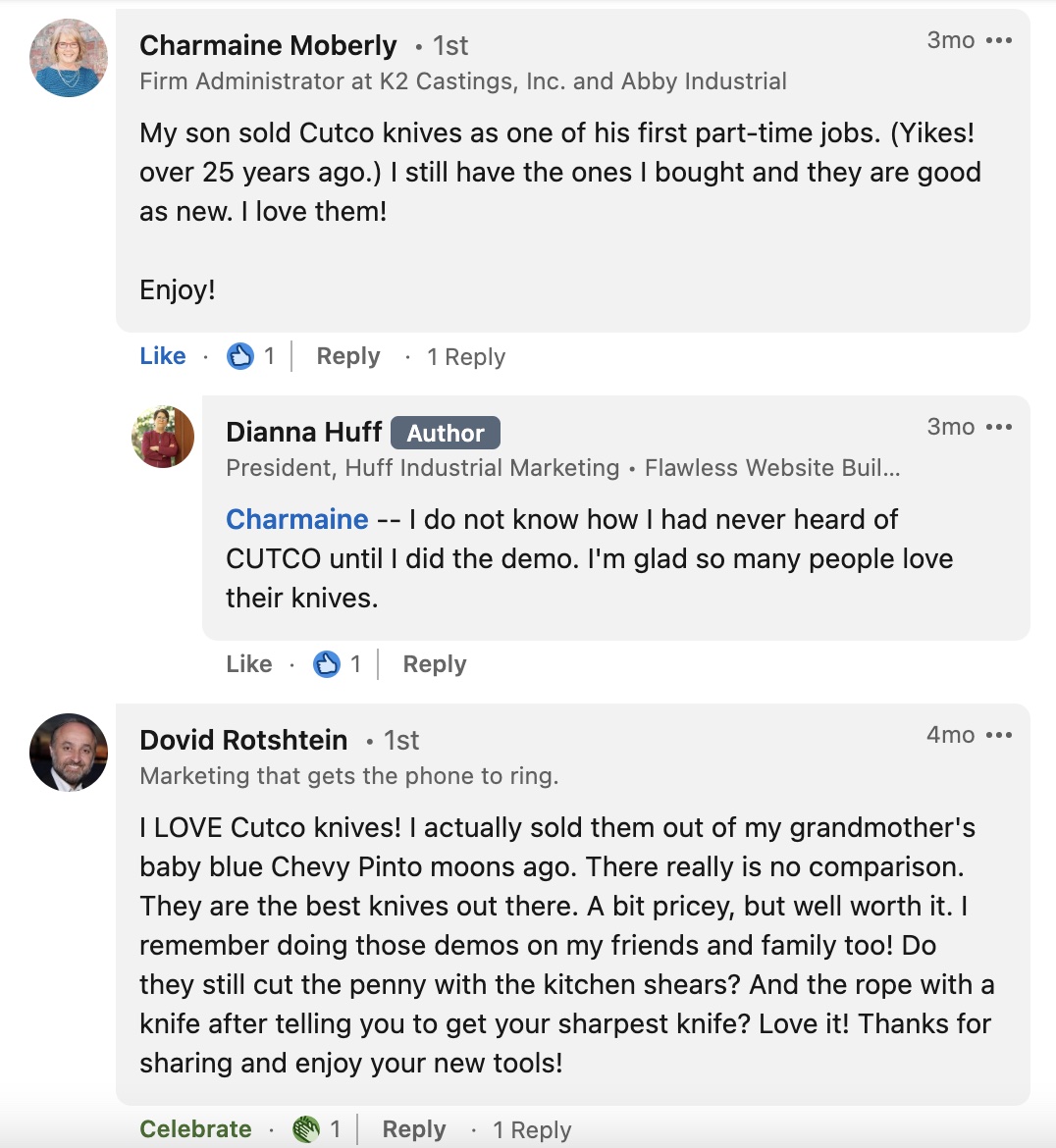The height and width of the screenshot is (1148, 1056).
Task: Expand the 1 Reply thread under Dovid's comment
Action: click(531, 1129)
